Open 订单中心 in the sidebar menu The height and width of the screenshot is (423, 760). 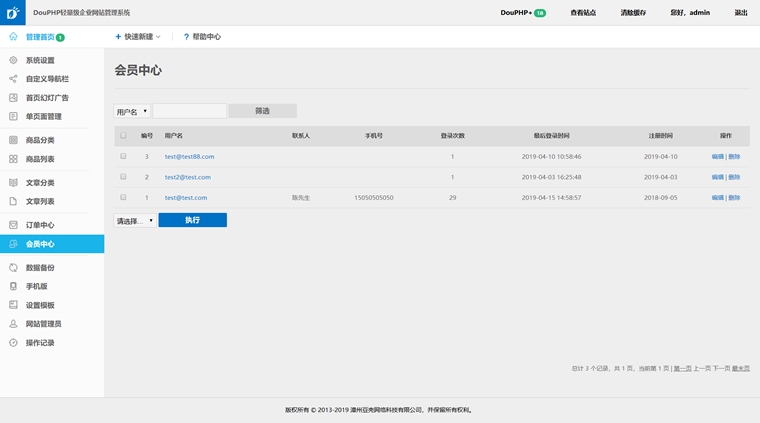click(x=40, y=225)
